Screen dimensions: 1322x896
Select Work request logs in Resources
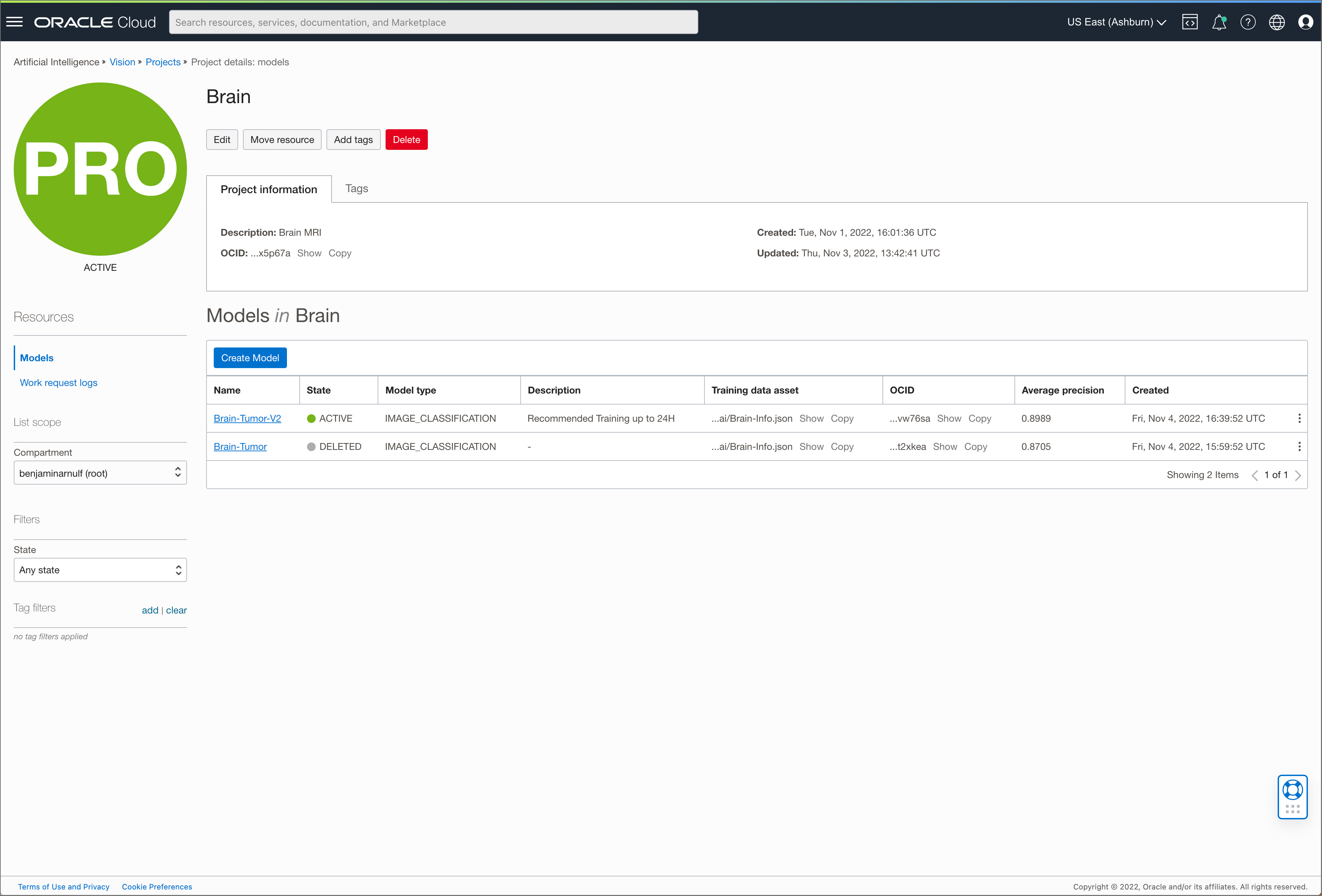pyautogui.click(x=58, y=382)
